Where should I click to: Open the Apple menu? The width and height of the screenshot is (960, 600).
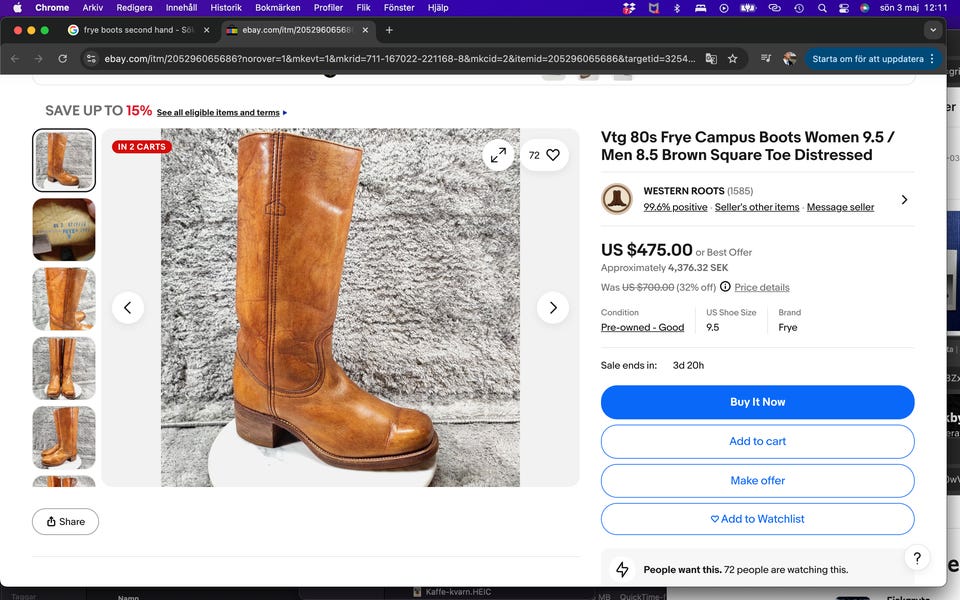tap(17, 8)
